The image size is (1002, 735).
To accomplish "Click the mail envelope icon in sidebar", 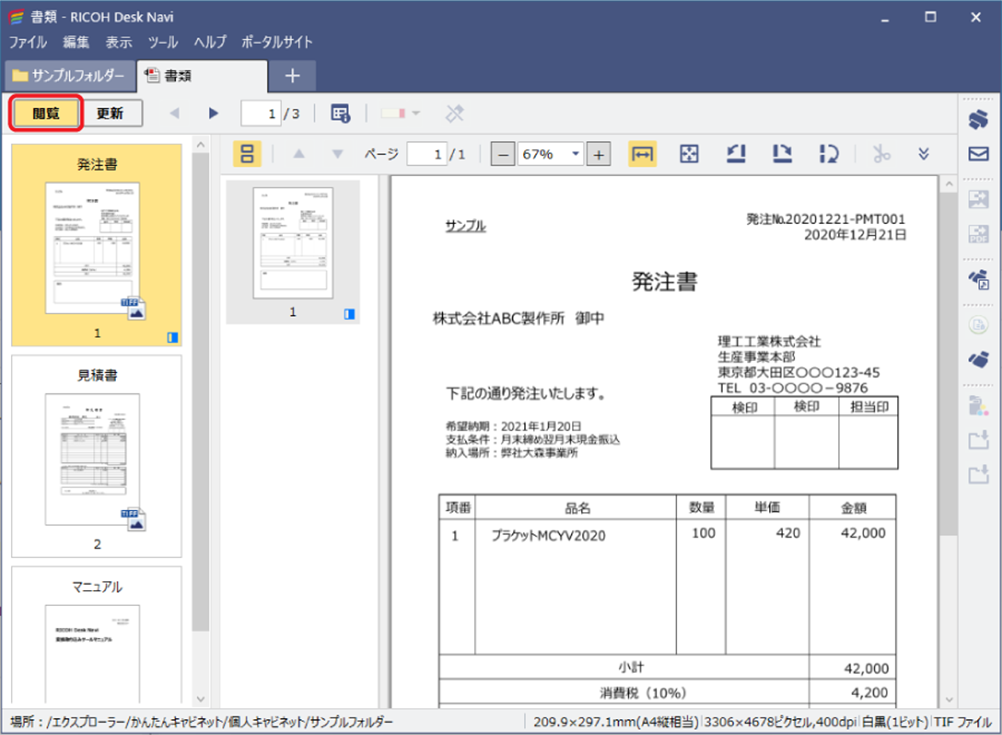I will pos(978,154).
